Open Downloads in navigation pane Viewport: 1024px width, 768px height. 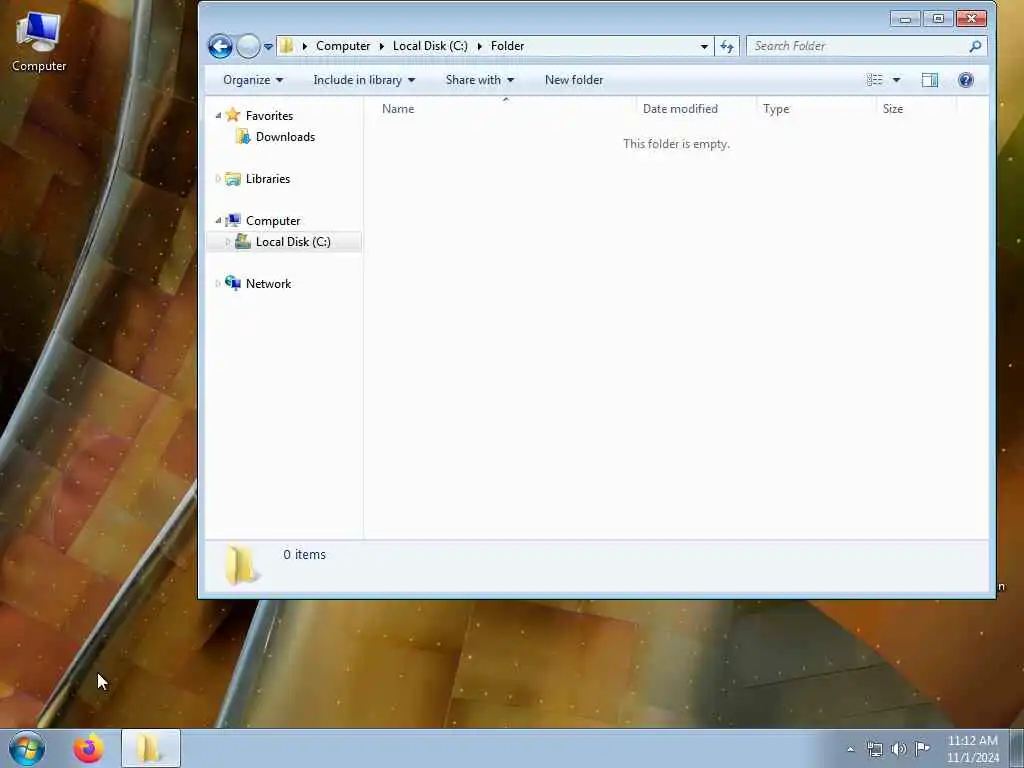(x=285, y=136)
